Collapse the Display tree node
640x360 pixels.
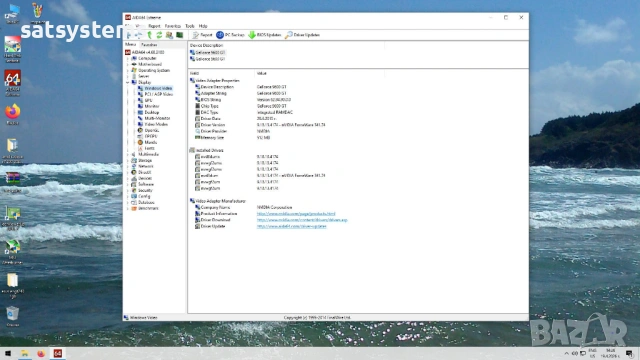[127, 82]
